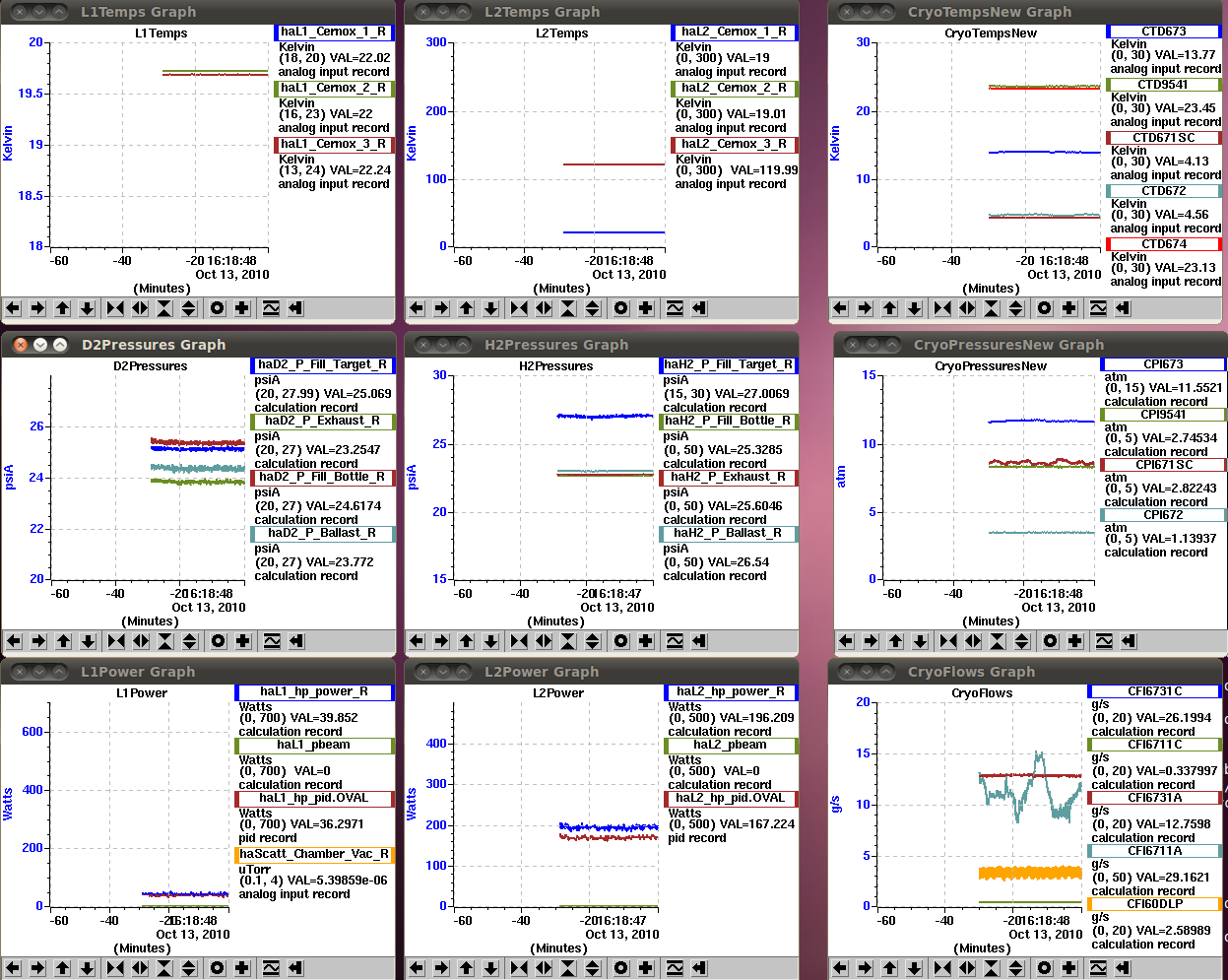Image resolution: width=1228 pixels, height=980 pixels.
Task: Zoom in horizontally in L2Temps Graph
Action: pyautogui.click(x=519, y=308)
